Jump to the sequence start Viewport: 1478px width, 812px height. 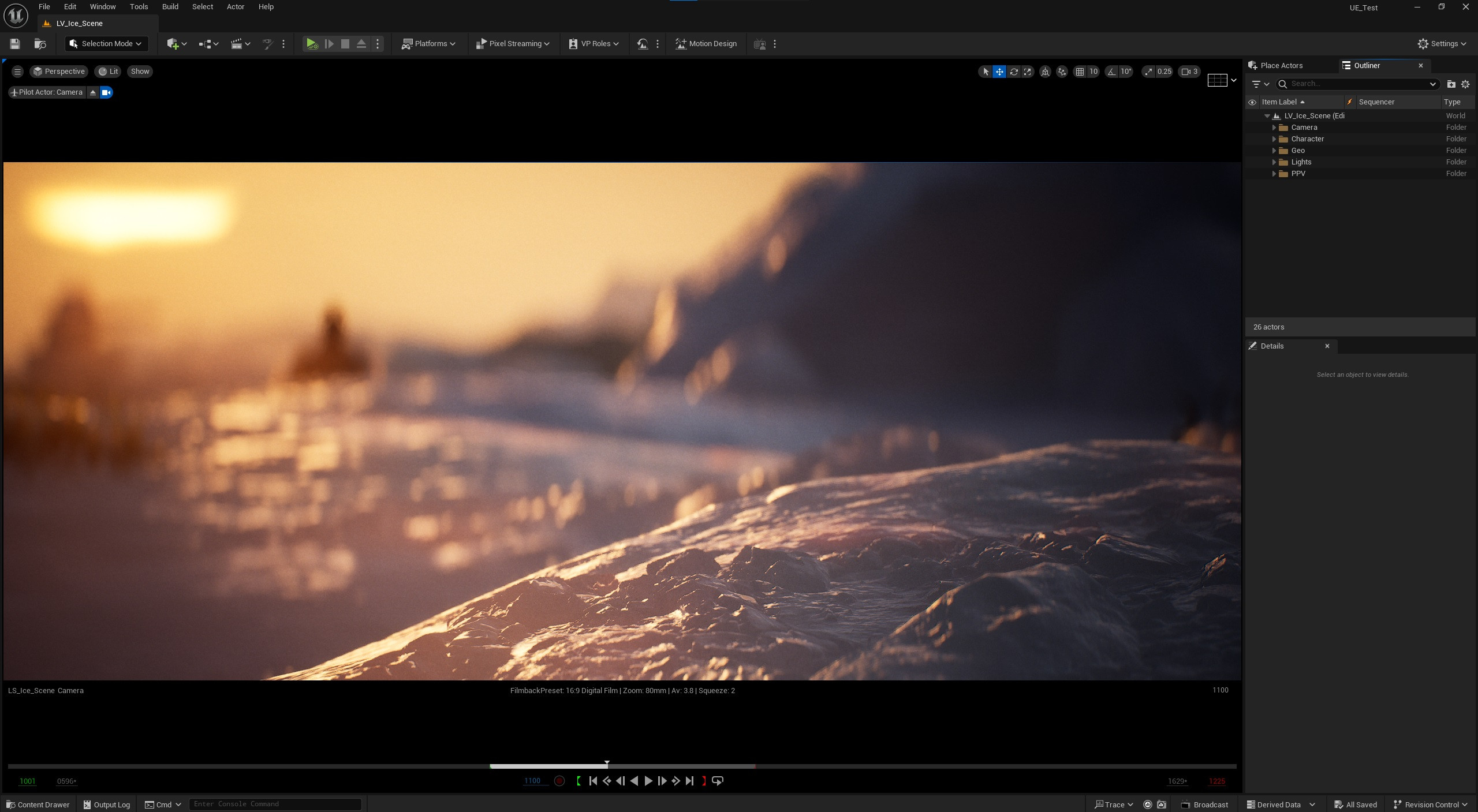click(593, 781)
